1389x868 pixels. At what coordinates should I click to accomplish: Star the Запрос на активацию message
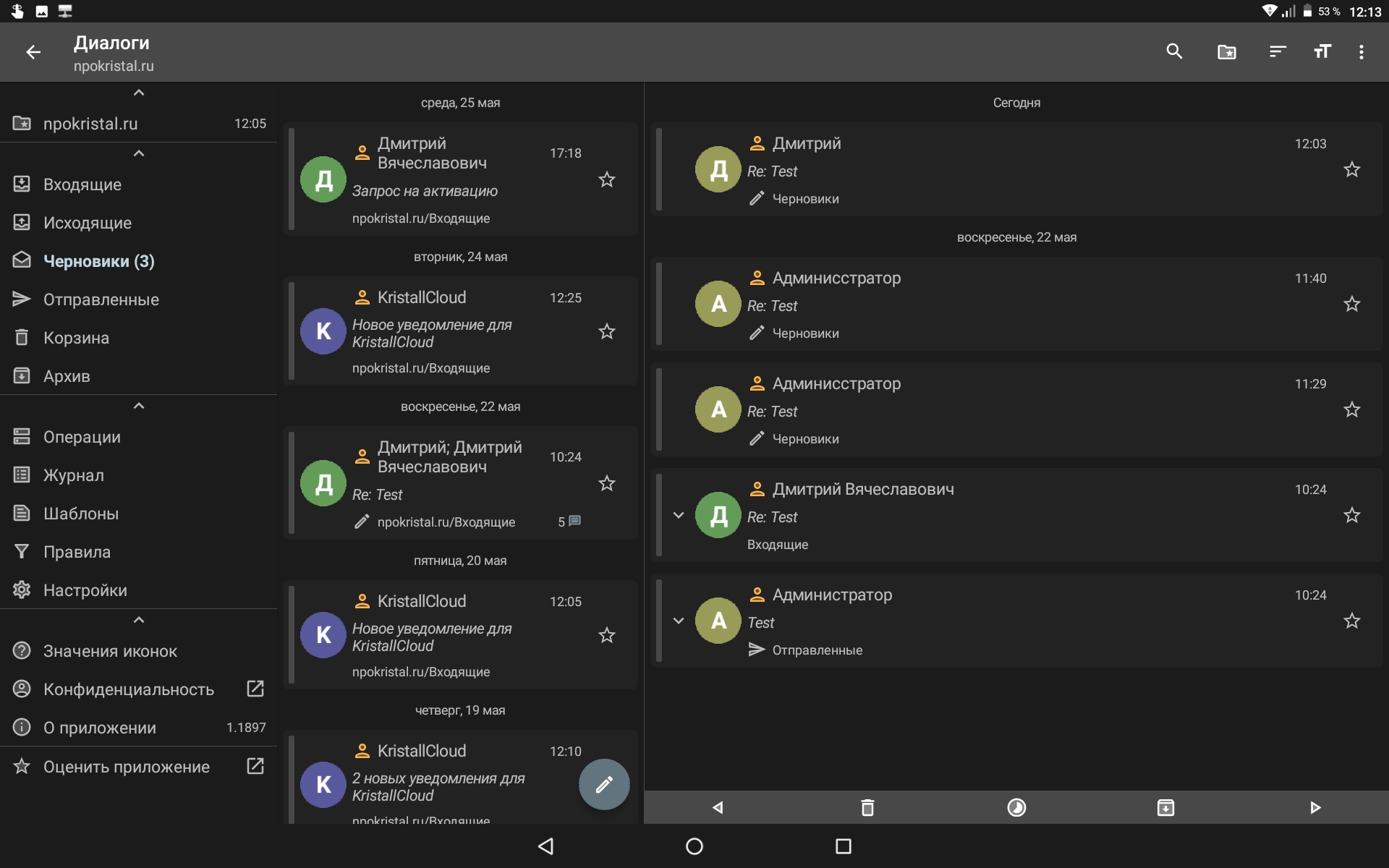[x=606, y=179]
